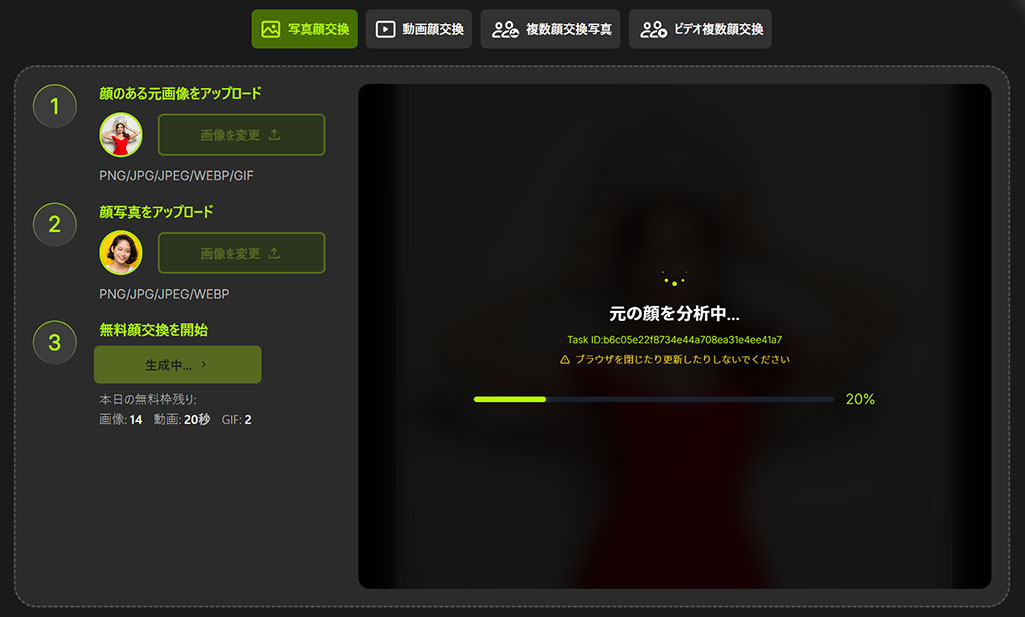1025x617 pixels.
Task: Click the 元の顔を分析中... status heading
Action: click(674, 313)
